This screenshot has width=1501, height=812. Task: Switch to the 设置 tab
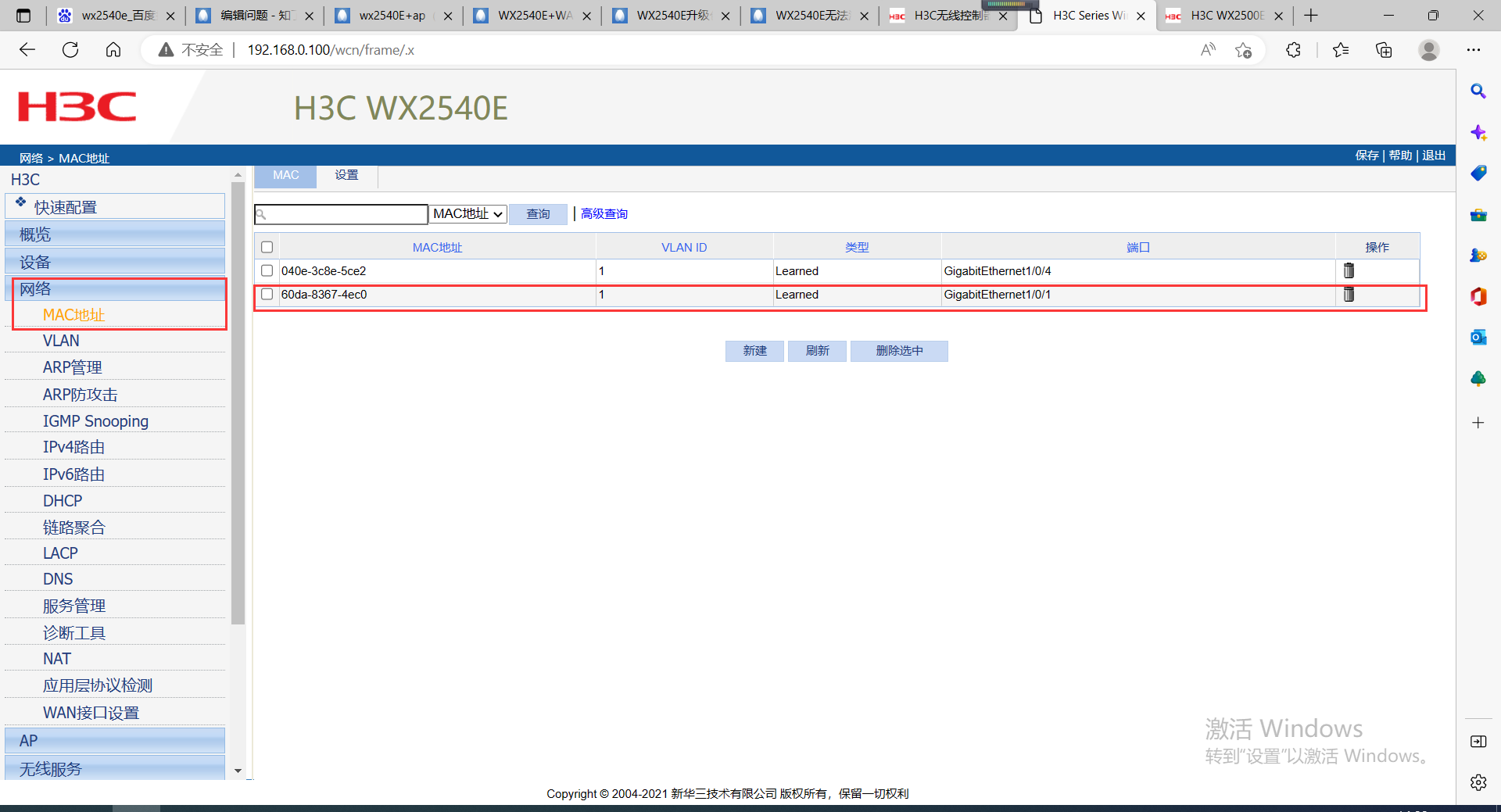click(x=347, y=176)
